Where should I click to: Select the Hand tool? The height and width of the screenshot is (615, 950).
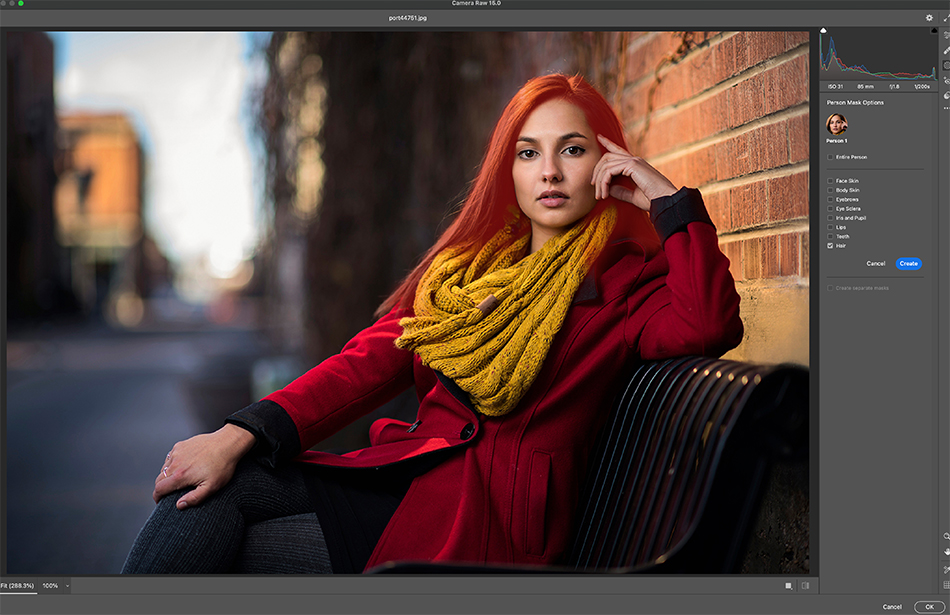946,552
